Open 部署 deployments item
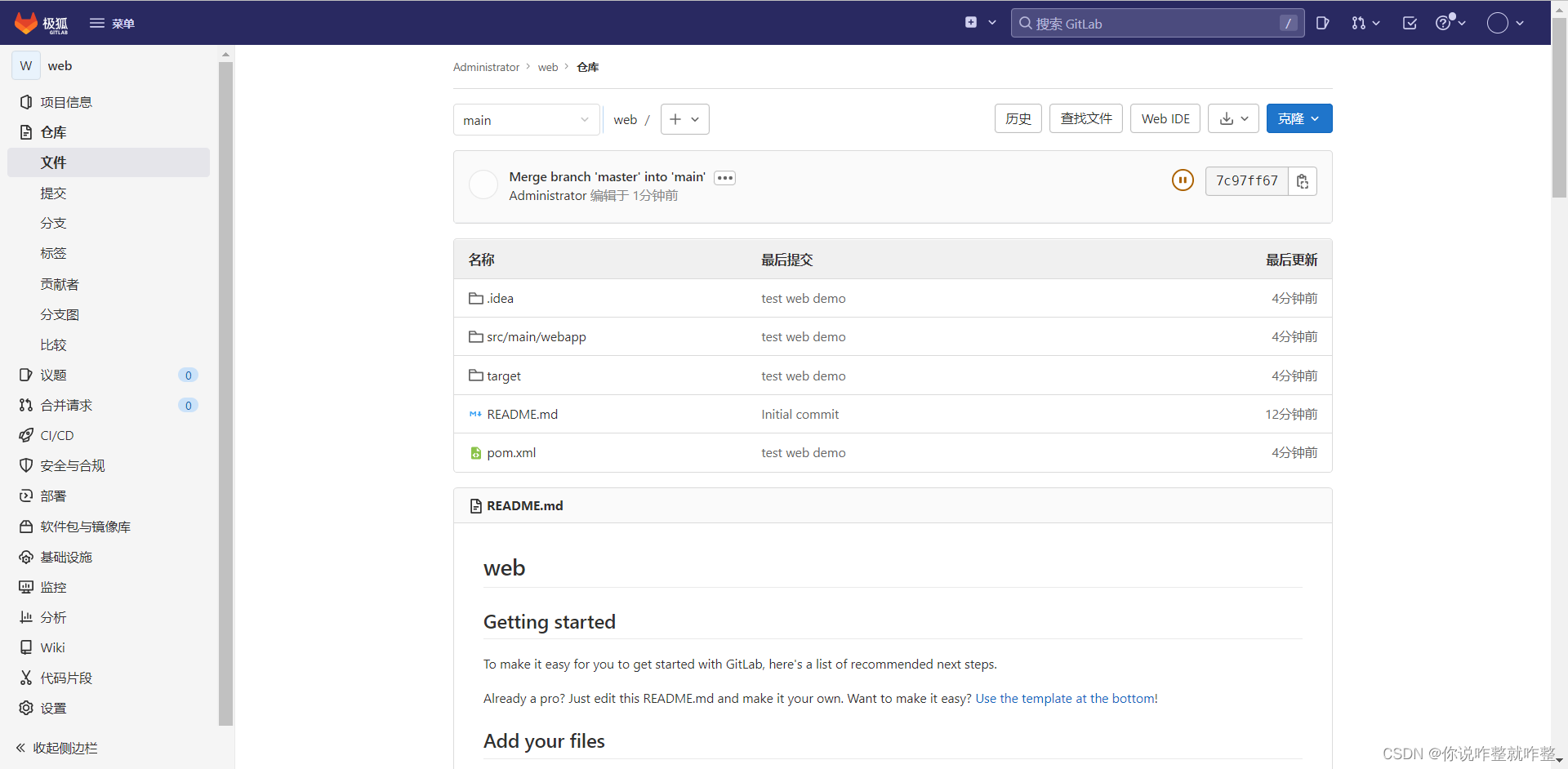Viewport: 1568px width, 769px height. pyautogui.click(x=108, y=496)
